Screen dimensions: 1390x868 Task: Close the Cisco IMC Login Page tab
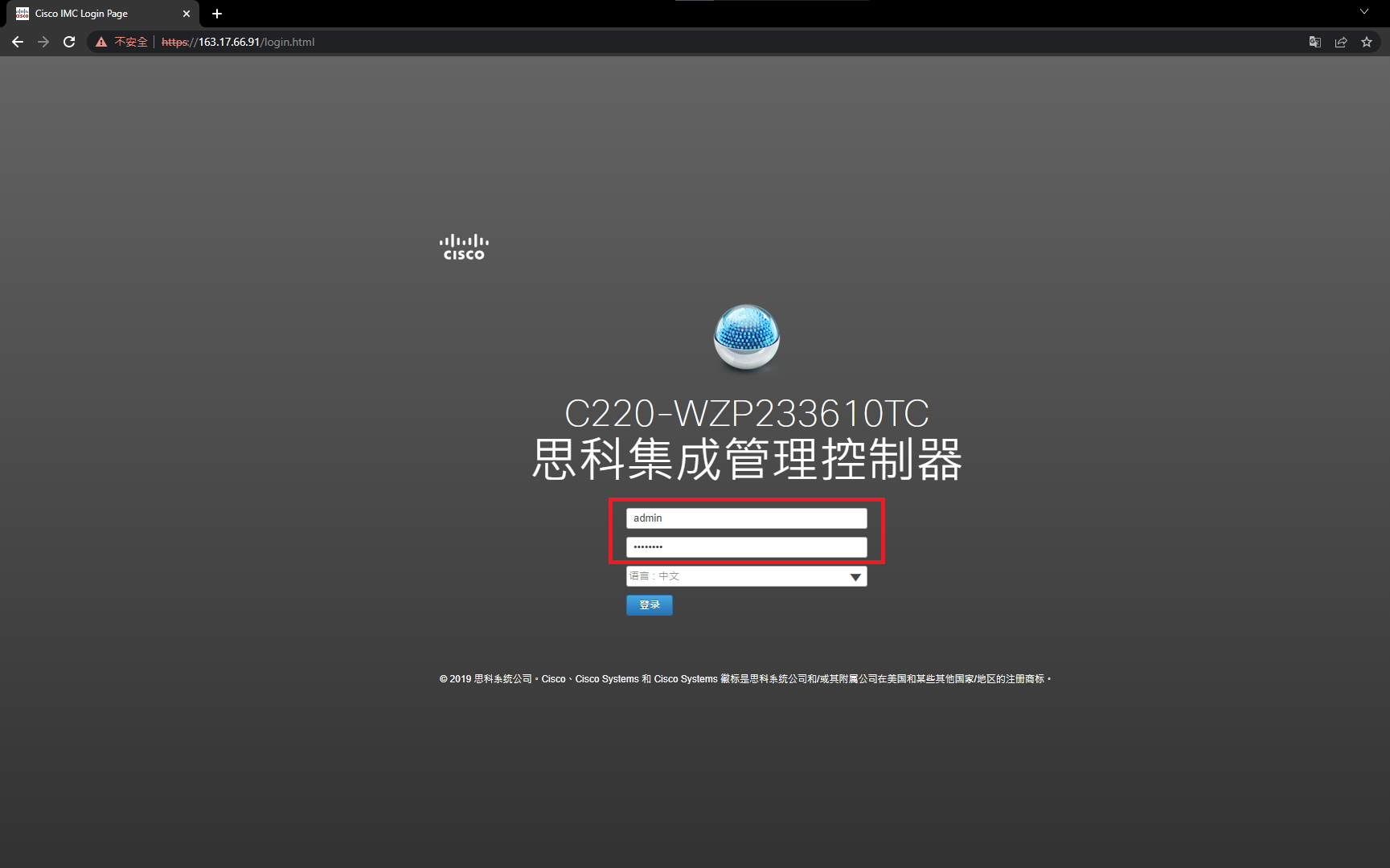click(187, 14)
